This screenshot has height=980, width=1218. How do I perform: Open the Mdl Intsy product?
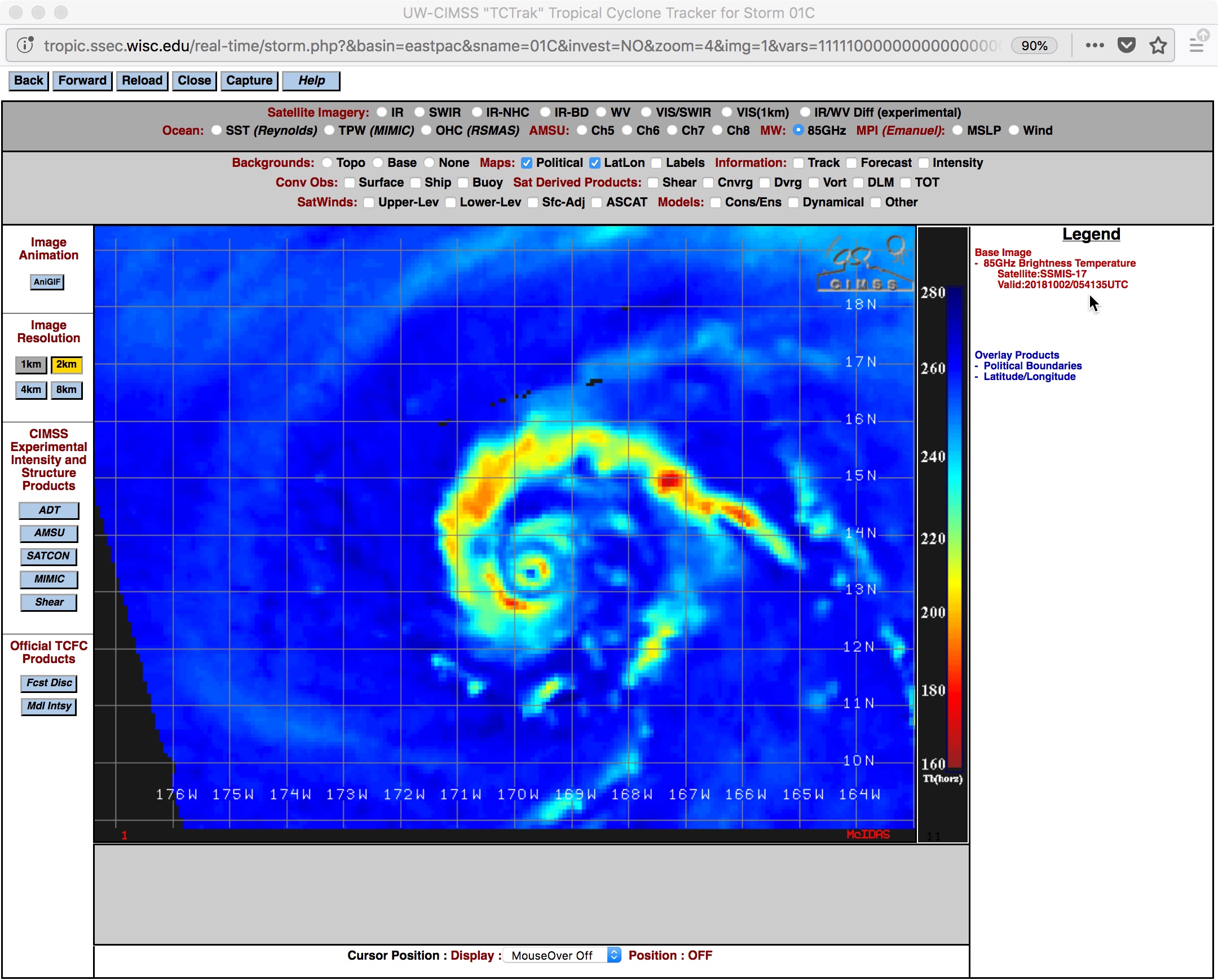pos(49,707)
